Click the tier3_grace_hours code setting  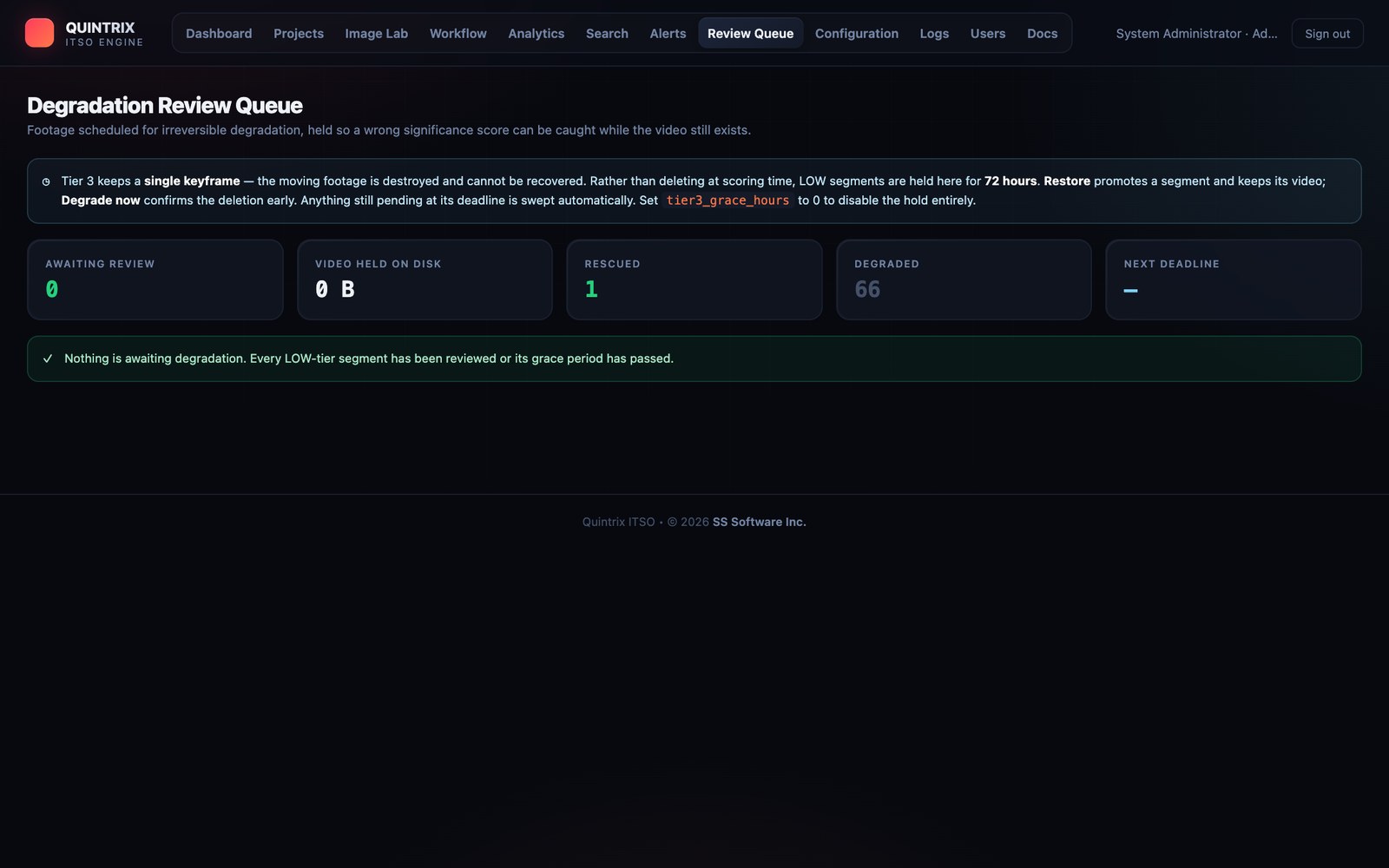pyautogui.click(x=727, y=201)
